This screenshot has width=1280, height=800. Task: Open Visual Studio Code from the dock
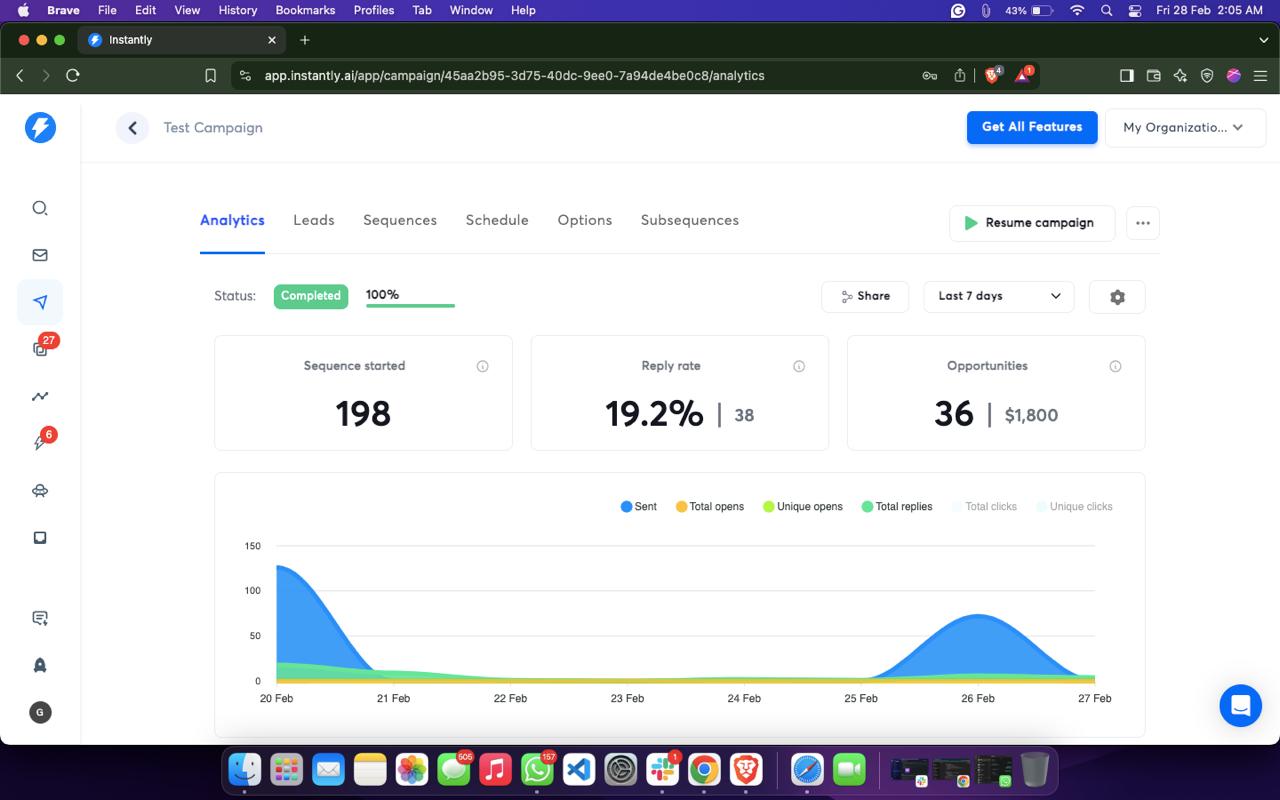pos(579,769)
